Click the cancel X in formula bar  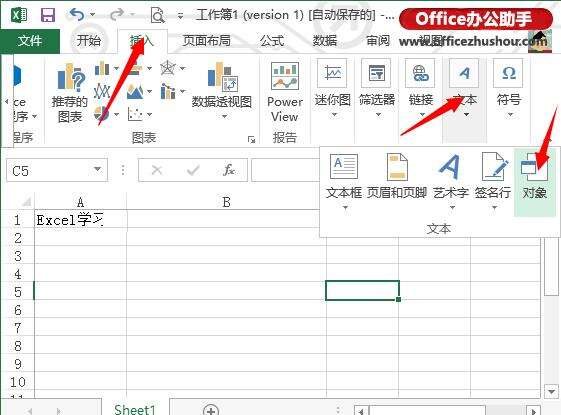click(157, 170)
